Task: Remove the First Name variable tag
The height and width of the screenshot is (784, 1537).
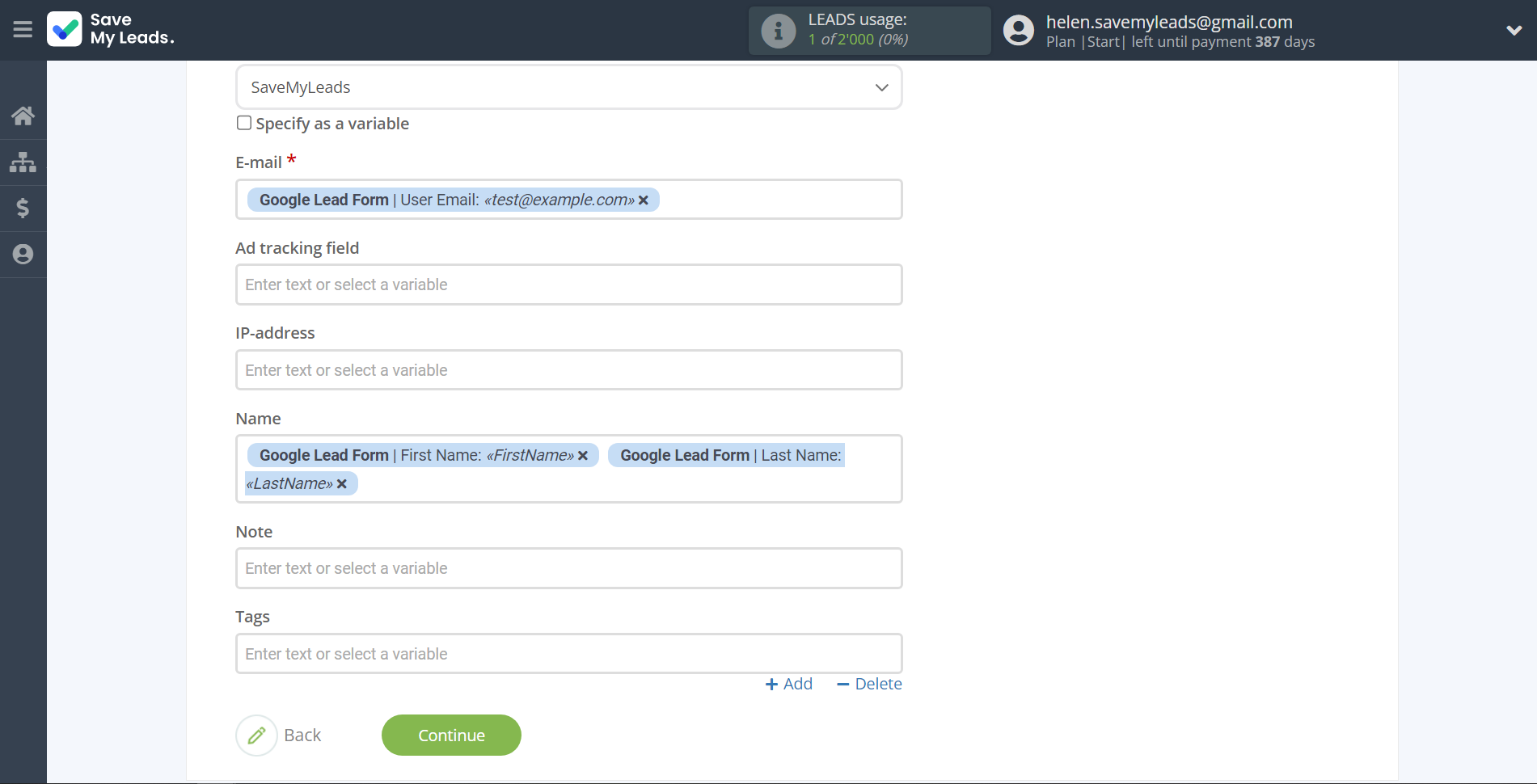Action: point(583,456)
